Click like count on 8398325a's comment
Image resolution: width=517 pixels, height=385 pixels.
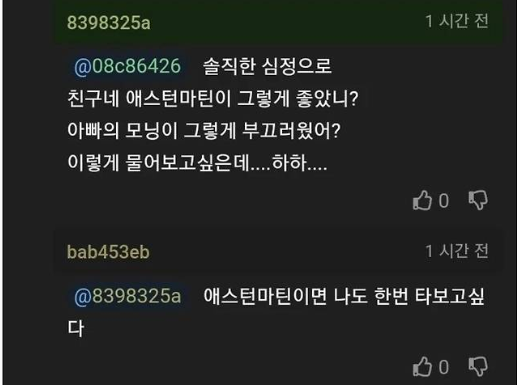[x=444, y=201]
